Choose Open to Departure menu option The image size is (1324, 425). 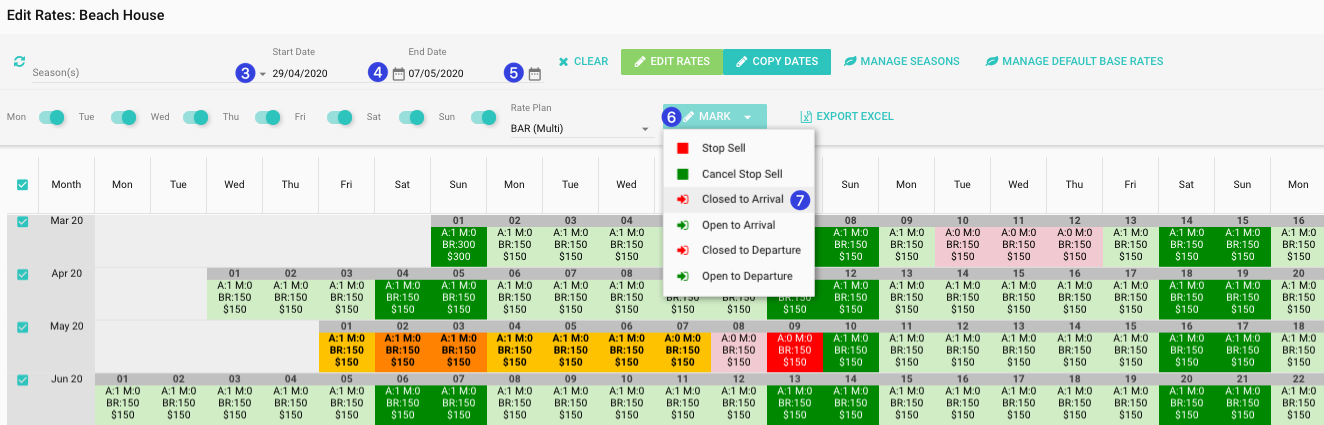pos(746,276)
